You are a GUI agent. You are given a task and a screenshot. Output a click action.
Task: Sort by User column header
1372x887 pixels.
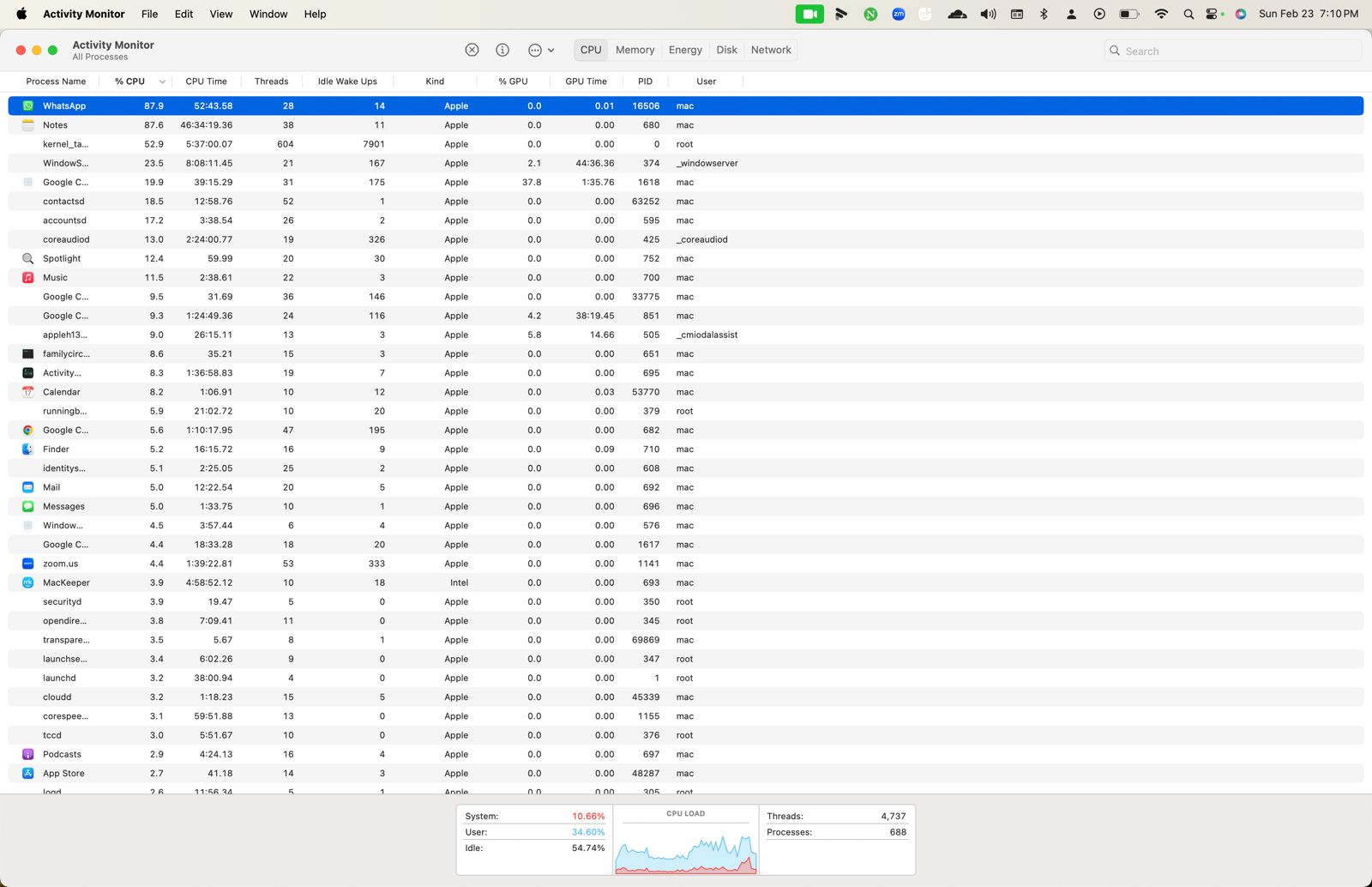pyautogui.click(x=706, y=81)
